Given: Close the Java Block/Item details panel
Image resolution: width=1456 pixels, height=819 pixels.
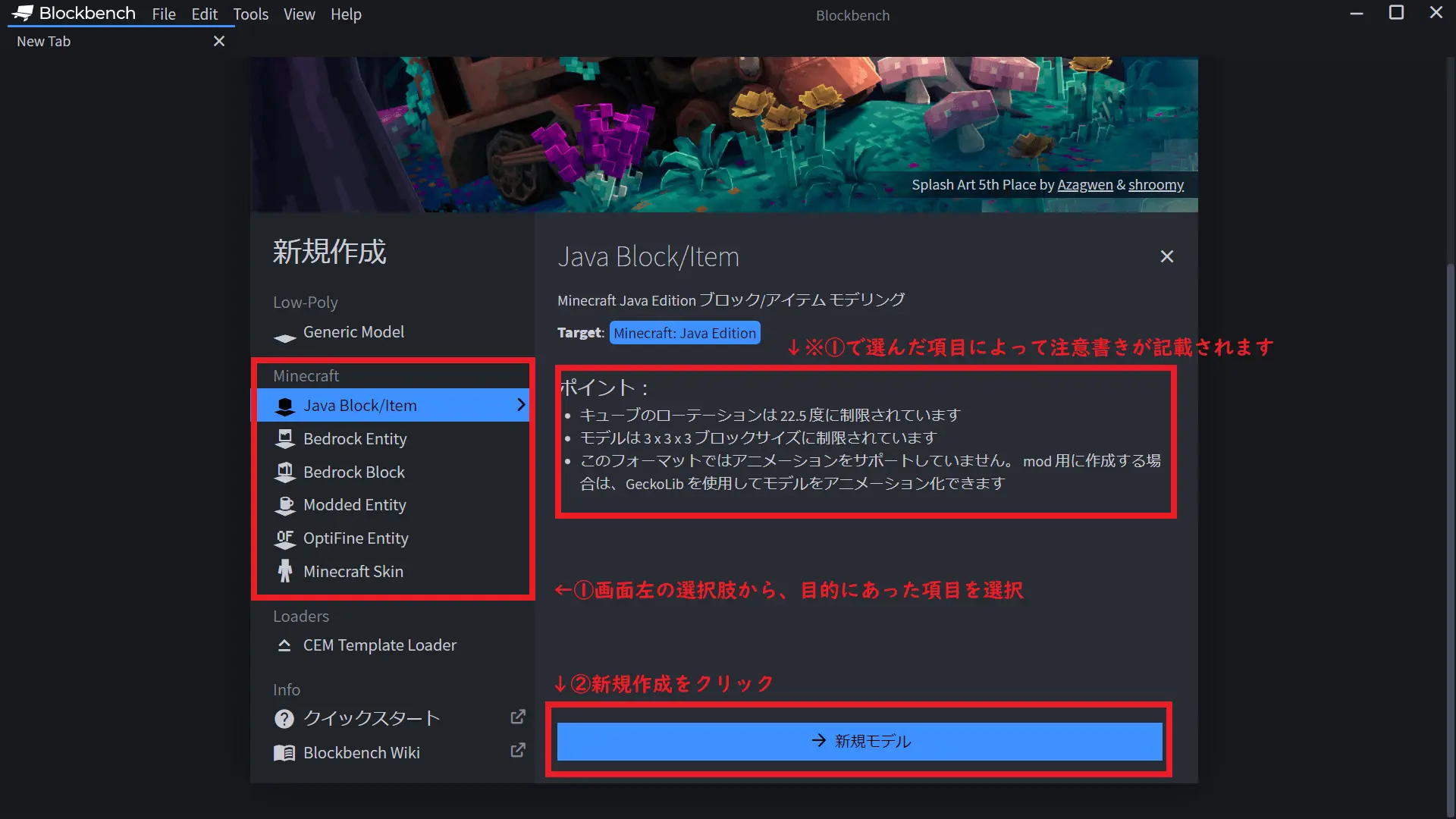Looking at the screenshot, I should tap(1166, 257).
